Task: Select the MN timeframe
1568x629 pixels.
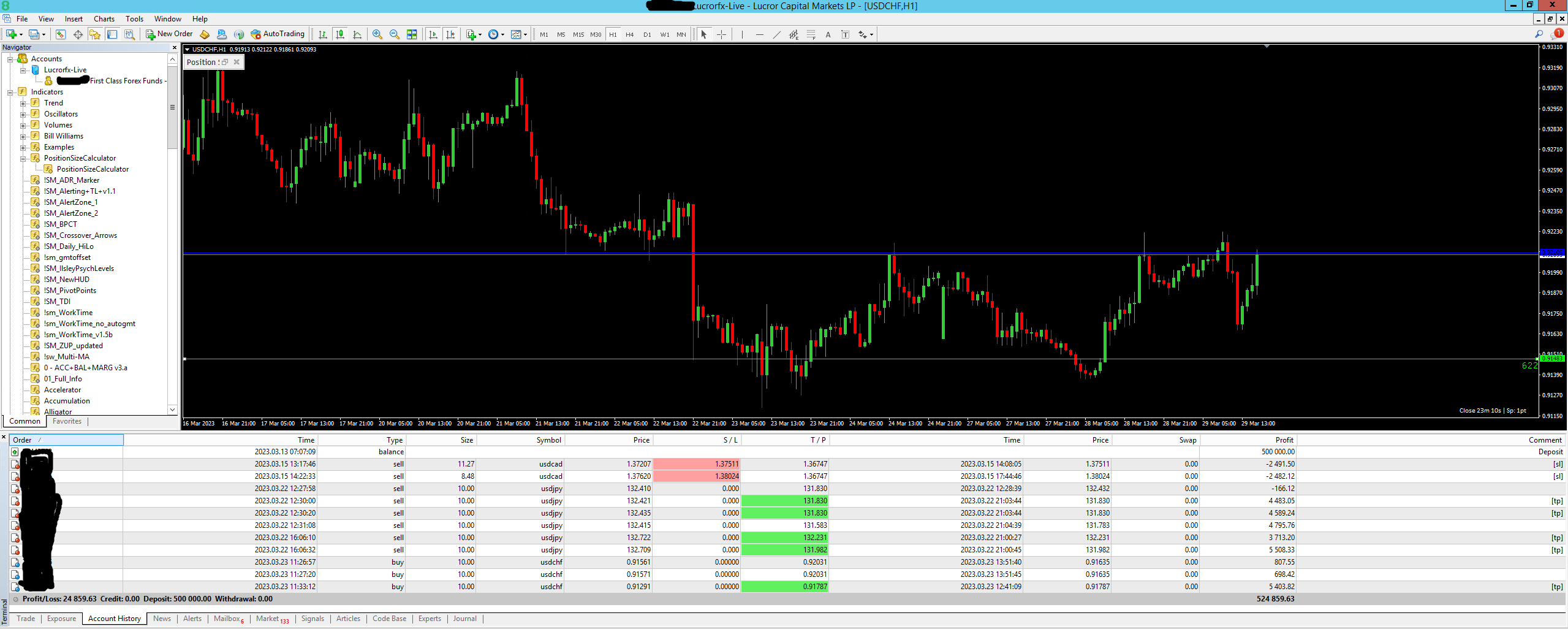Action: [x=681, y=35]
